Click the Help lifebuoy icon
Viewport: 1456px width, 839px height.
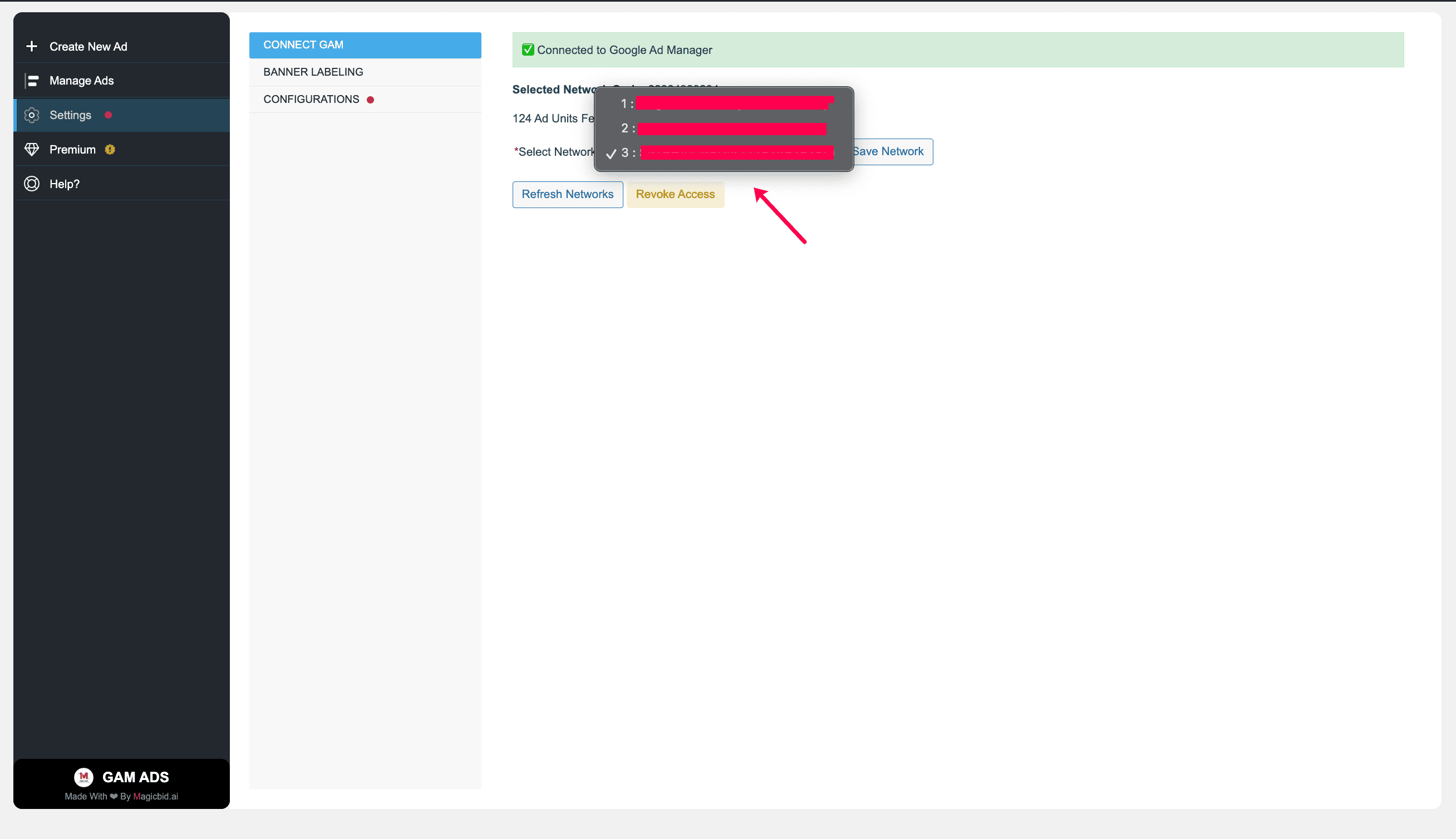click(x=32, y=184)
